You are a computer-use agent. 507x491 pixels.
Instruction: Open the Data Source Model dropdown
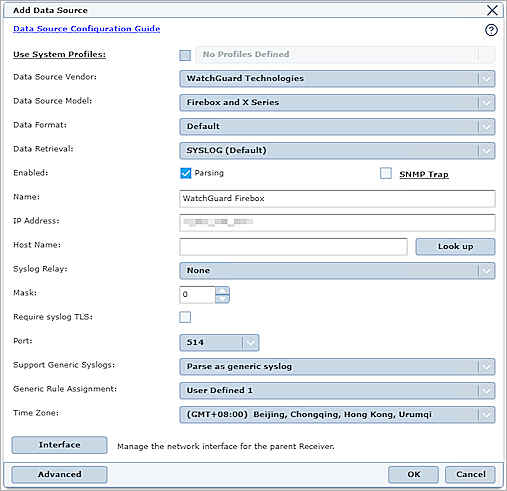[337, 103]
